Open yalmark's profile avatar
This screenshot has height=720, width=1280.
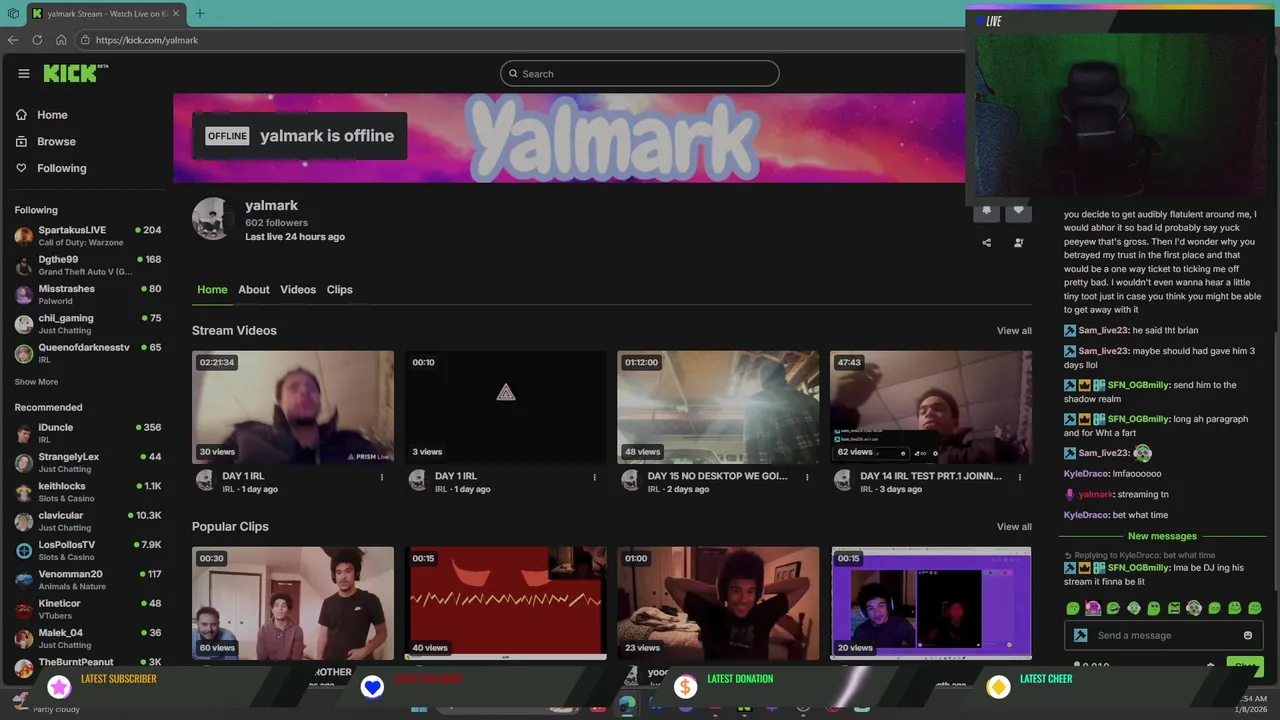tap(212, 219)
